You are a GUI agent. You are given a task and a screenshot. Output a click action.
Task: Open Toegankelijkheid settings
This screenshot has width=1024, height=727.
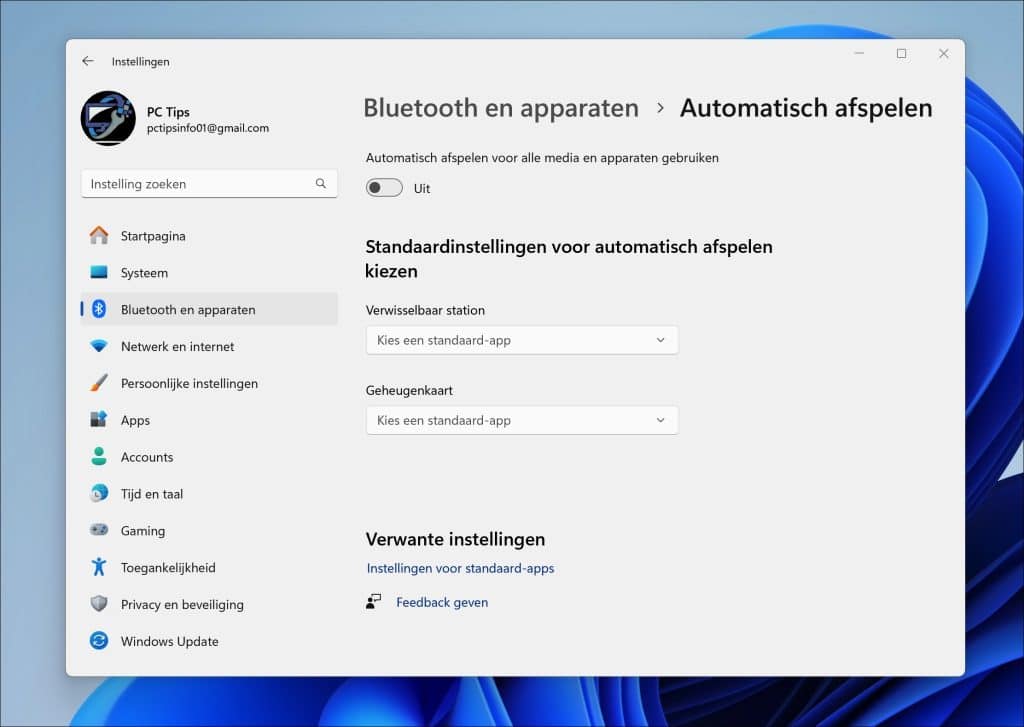[209, 568]
